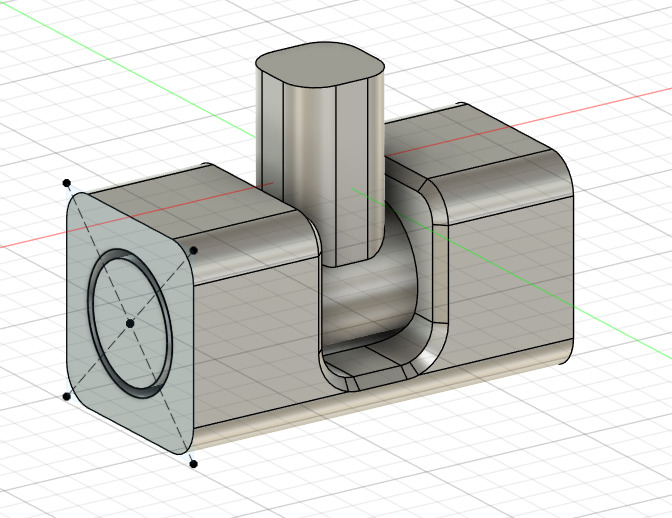
Task: Select the upper-right sketch corner point
Action: pyautogui.click(x=194, y=250)
